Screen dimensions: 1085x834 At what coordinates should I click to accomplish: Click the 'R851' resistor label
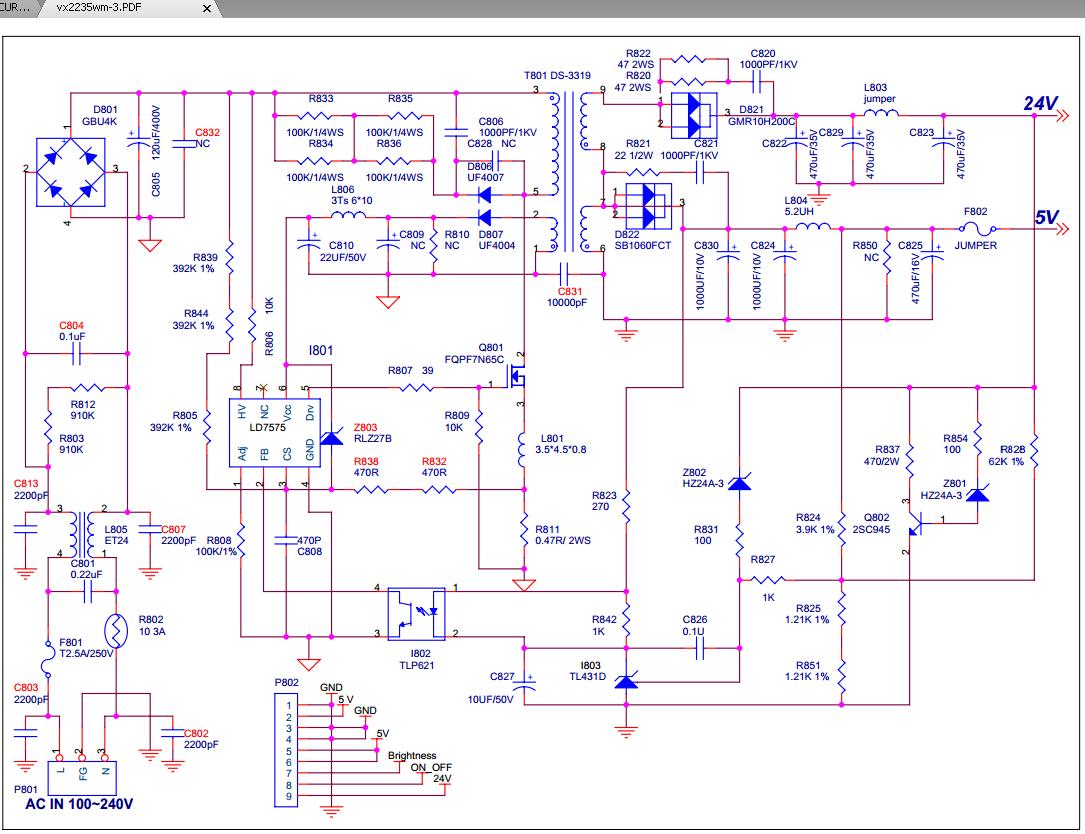click(x=808, y=665)
